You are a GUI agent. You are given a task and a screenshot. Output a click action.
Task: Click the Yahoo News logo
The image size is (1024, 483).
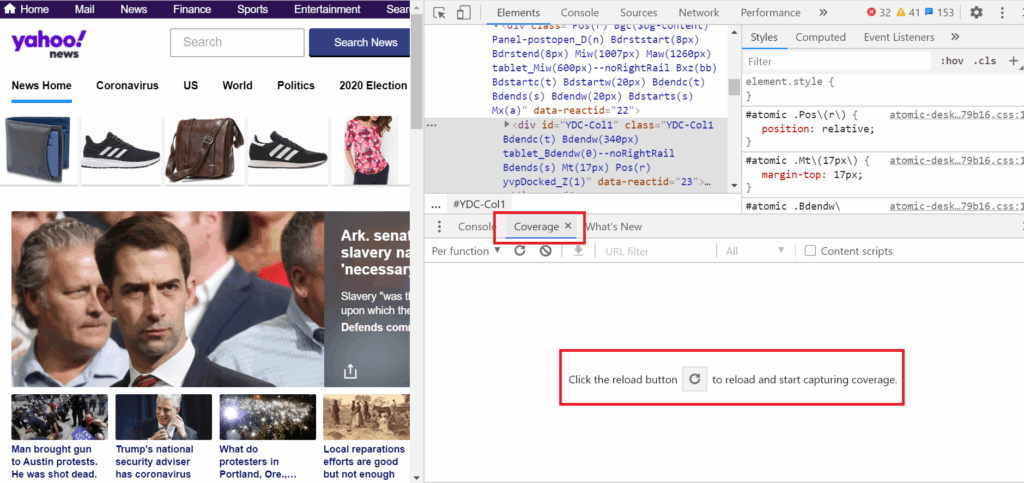coord(49,44)
